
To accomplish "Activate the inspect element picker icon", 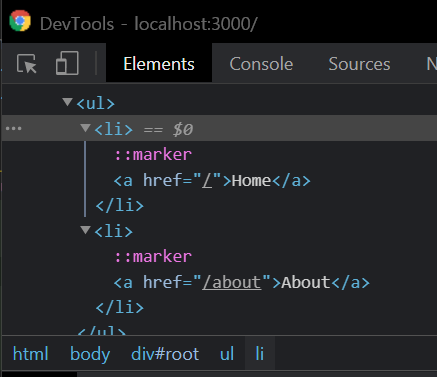I will [x=27, y=63].
